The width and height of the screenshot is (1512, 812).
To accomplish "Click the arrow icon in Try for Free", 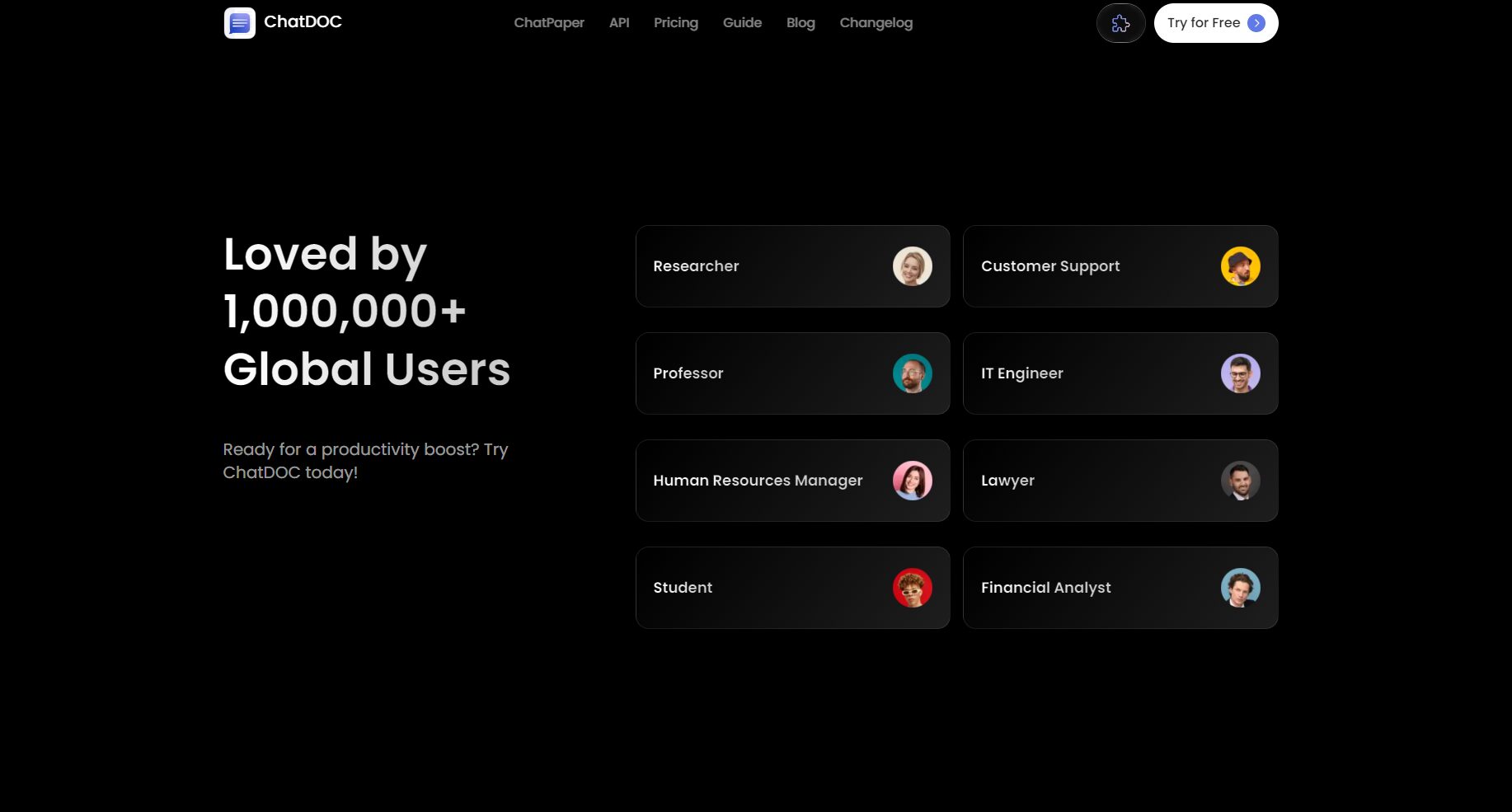I will click(x=1256, y=23).
